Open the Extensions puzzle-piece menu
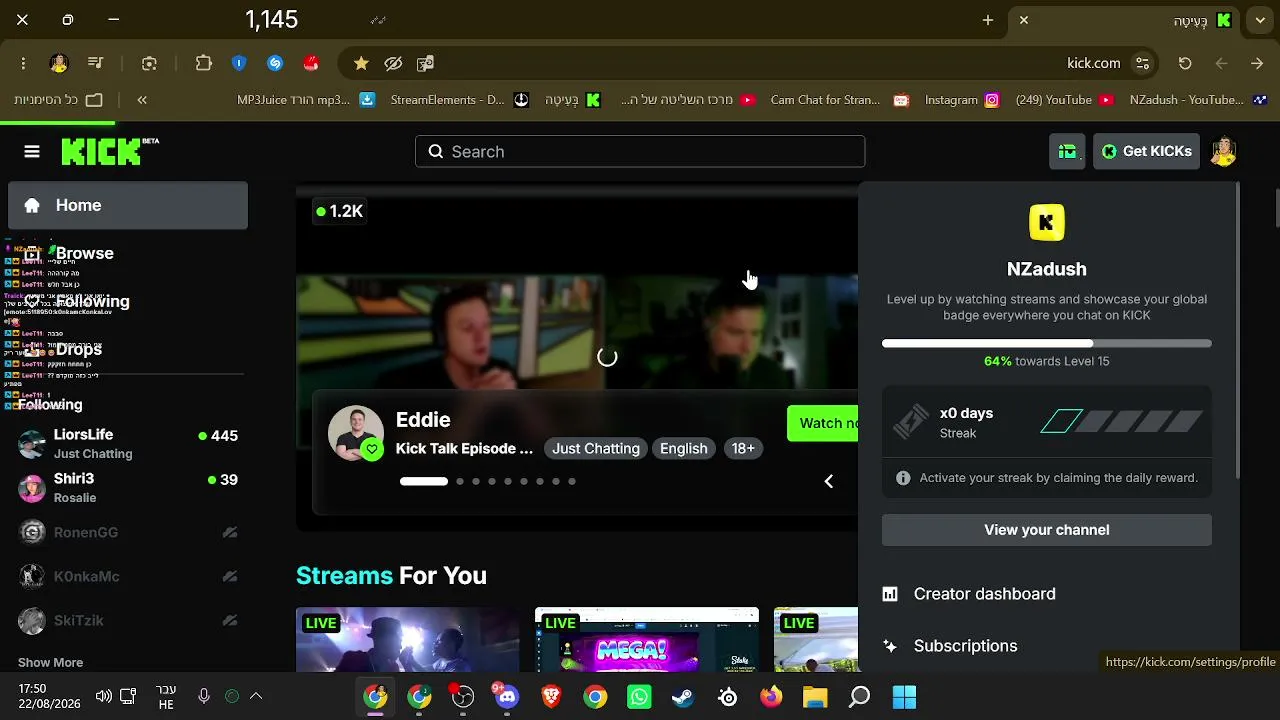This screenshot has height=720, width=1280. click(204, 63)
